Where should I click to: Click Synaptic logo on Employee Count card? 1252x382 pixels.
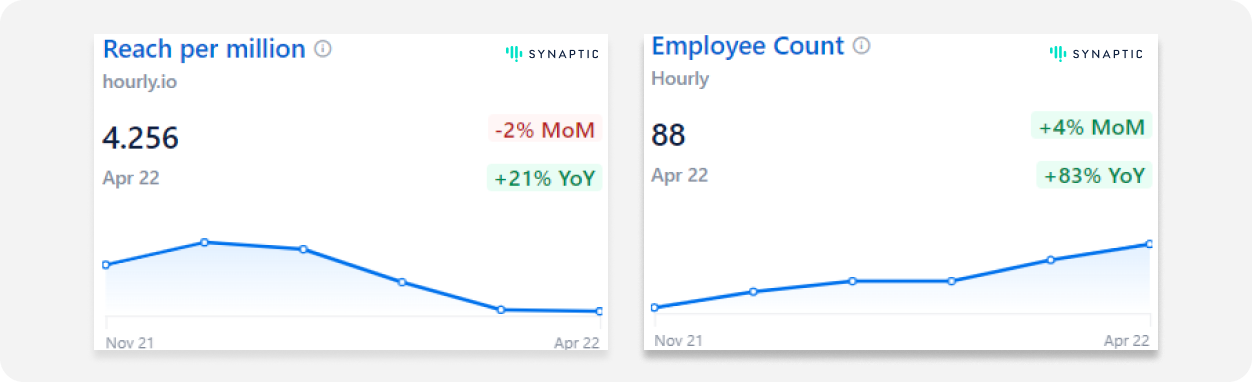click(1096, 54)
